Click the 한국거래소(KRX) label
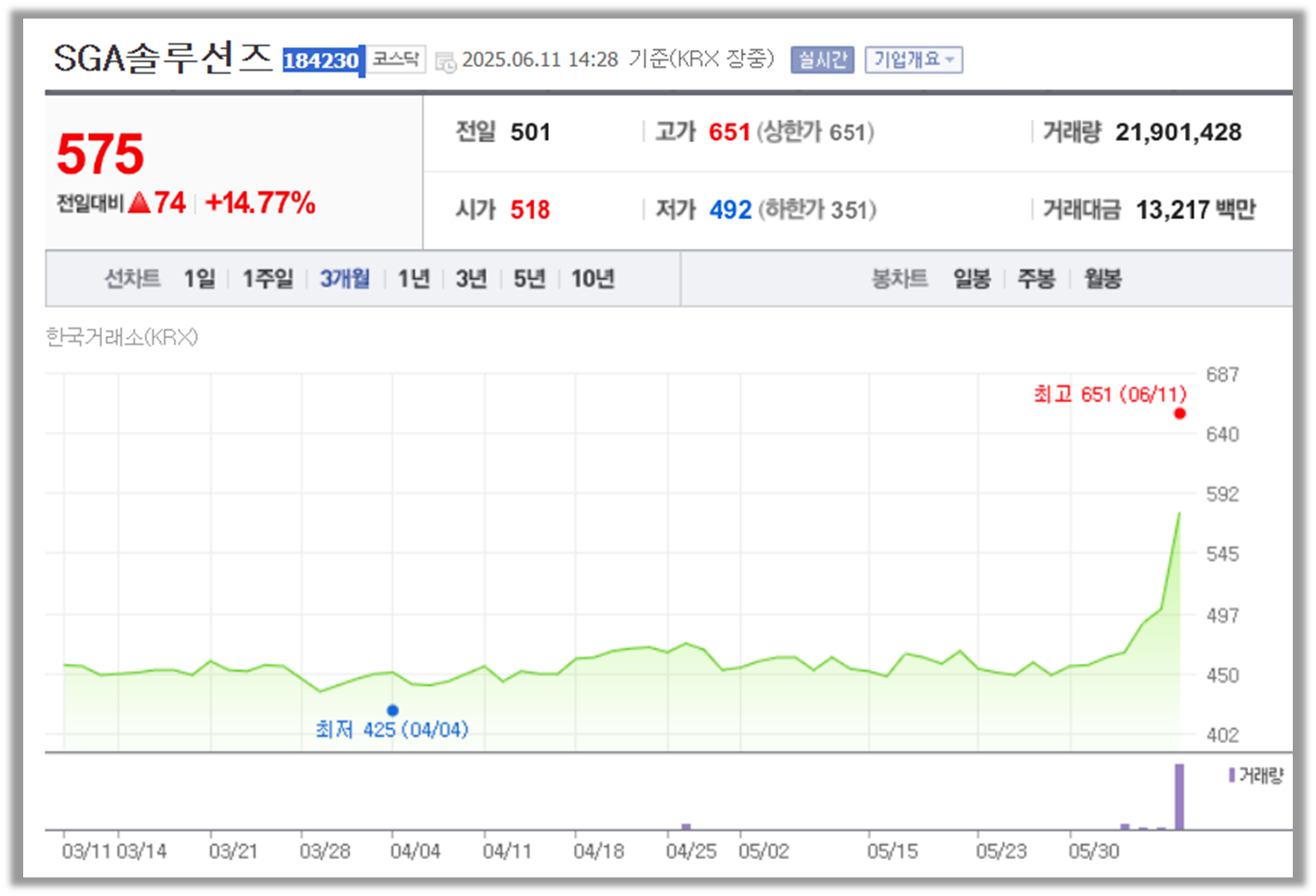Image resolution: width=1316 pixels, height=896 pixels. [x=122, y=336]
